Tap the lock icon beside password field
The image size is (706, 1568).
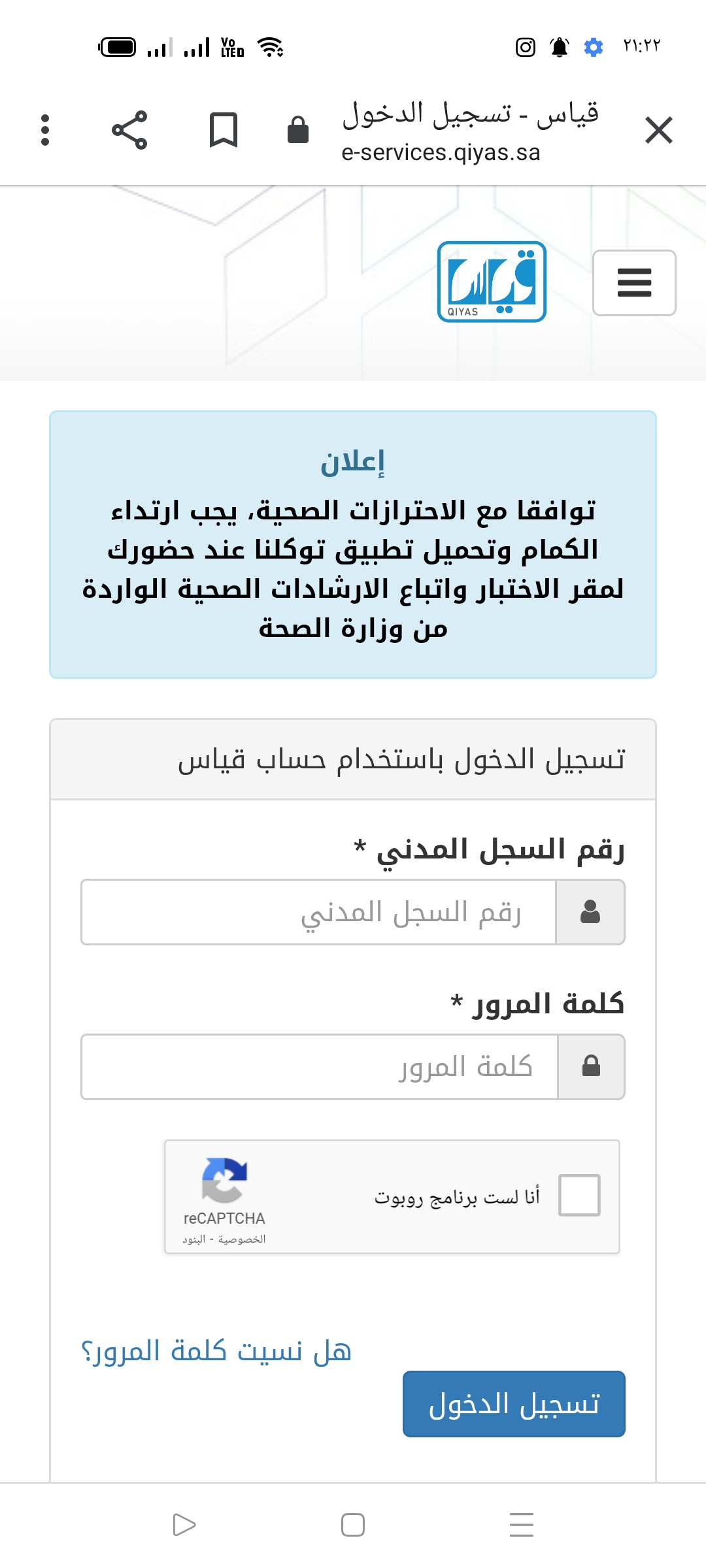point(592,1067)
